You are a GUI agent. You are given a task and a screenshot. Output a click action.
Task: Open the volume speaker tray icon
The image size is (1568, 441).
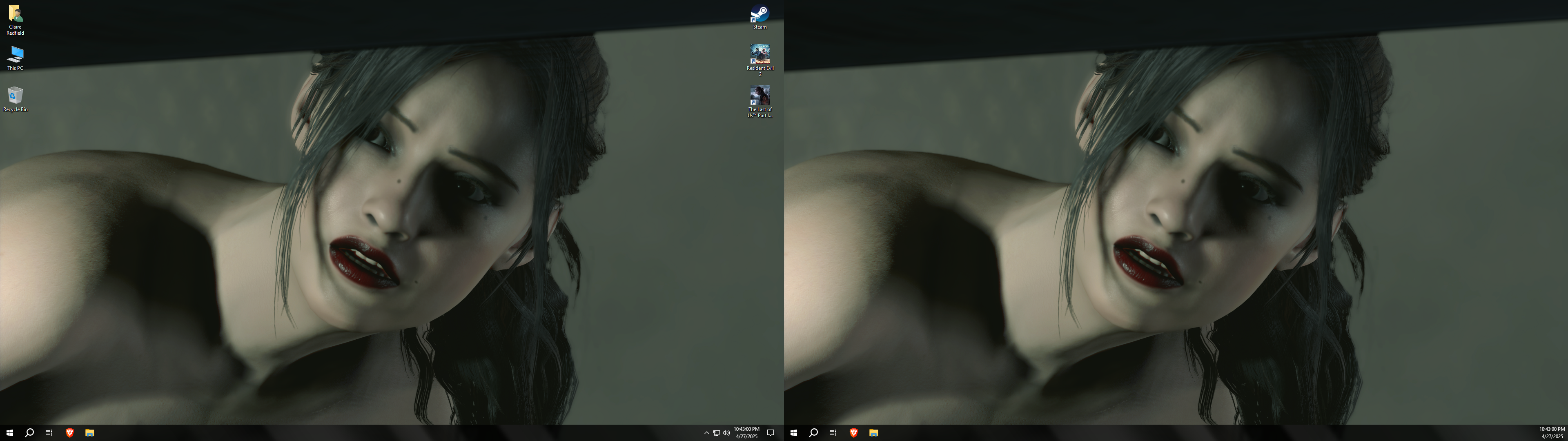726,433
